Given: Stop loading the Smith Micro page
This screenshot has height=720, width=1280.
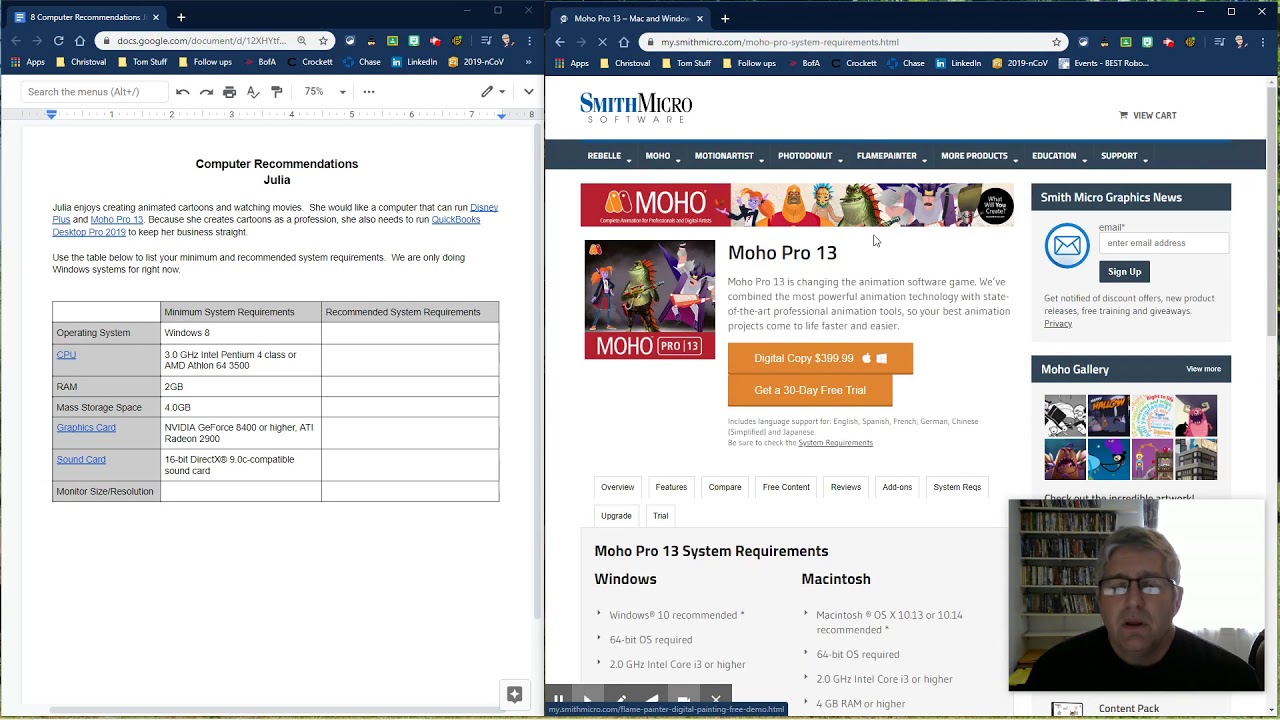Looking at the screenshot, I should tap(602, 42).
